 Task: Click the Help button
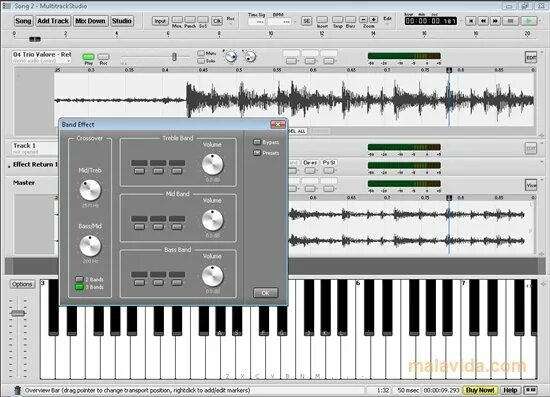click(x=510, y=390)
